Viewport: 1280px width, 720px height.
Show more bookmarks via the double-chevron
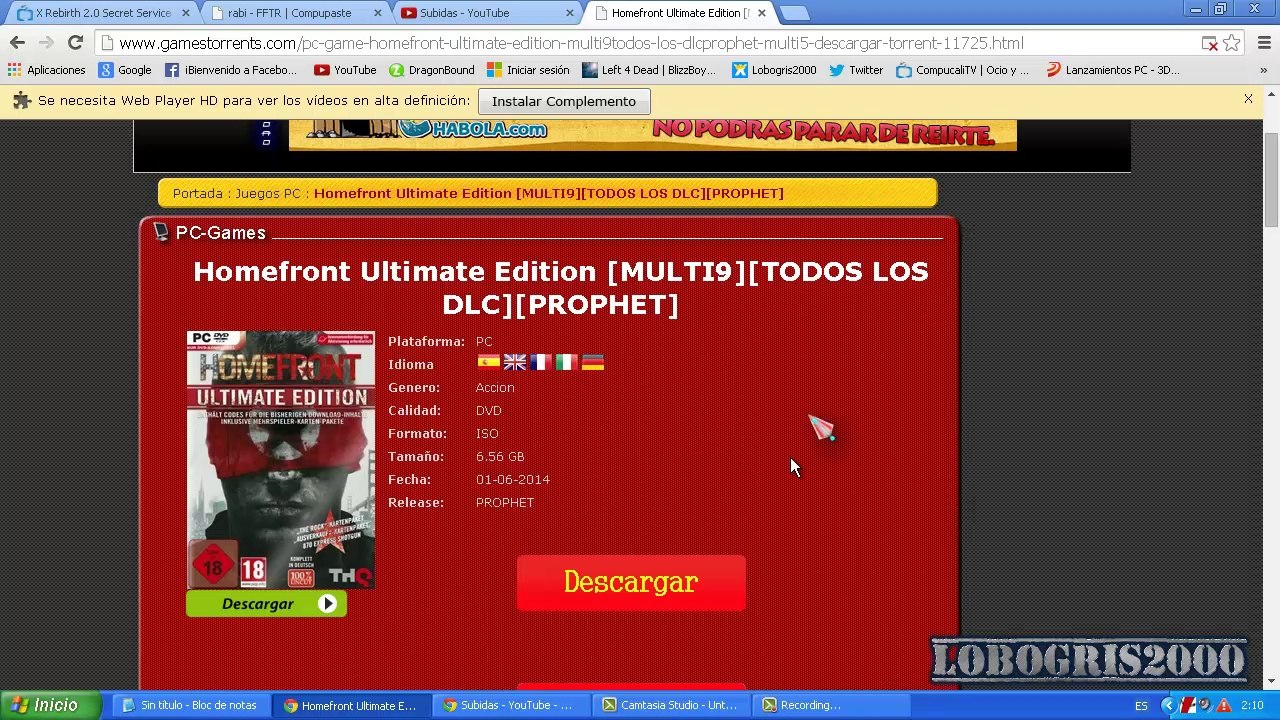[1263, 70]
